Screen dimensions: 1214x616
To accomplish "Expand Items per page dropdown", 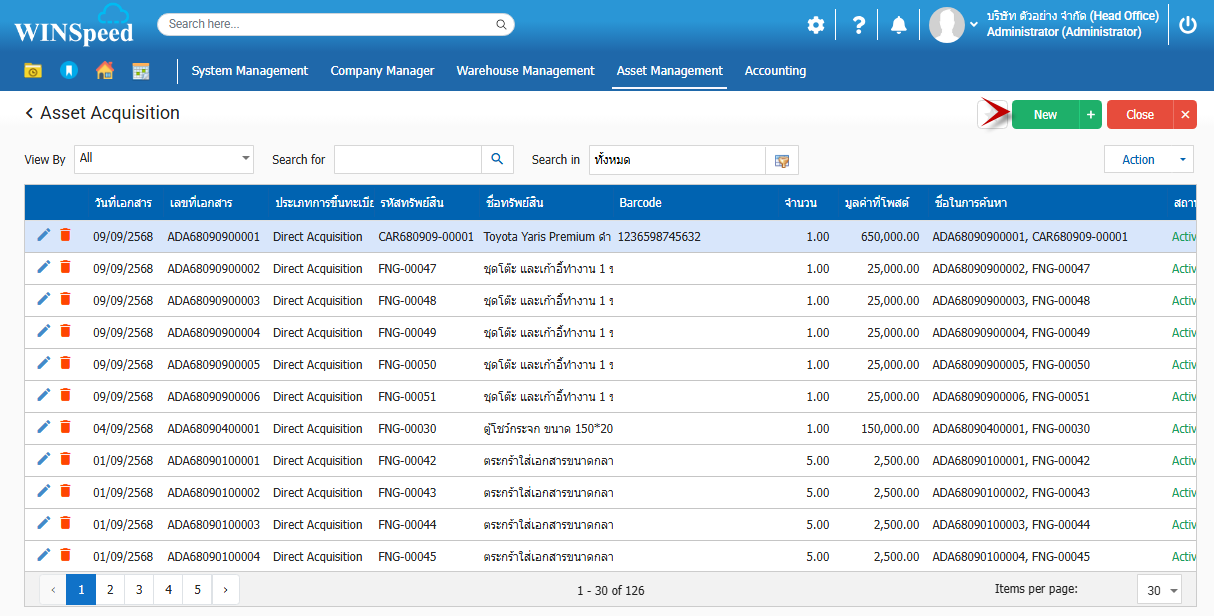I will coord(1159,590).
